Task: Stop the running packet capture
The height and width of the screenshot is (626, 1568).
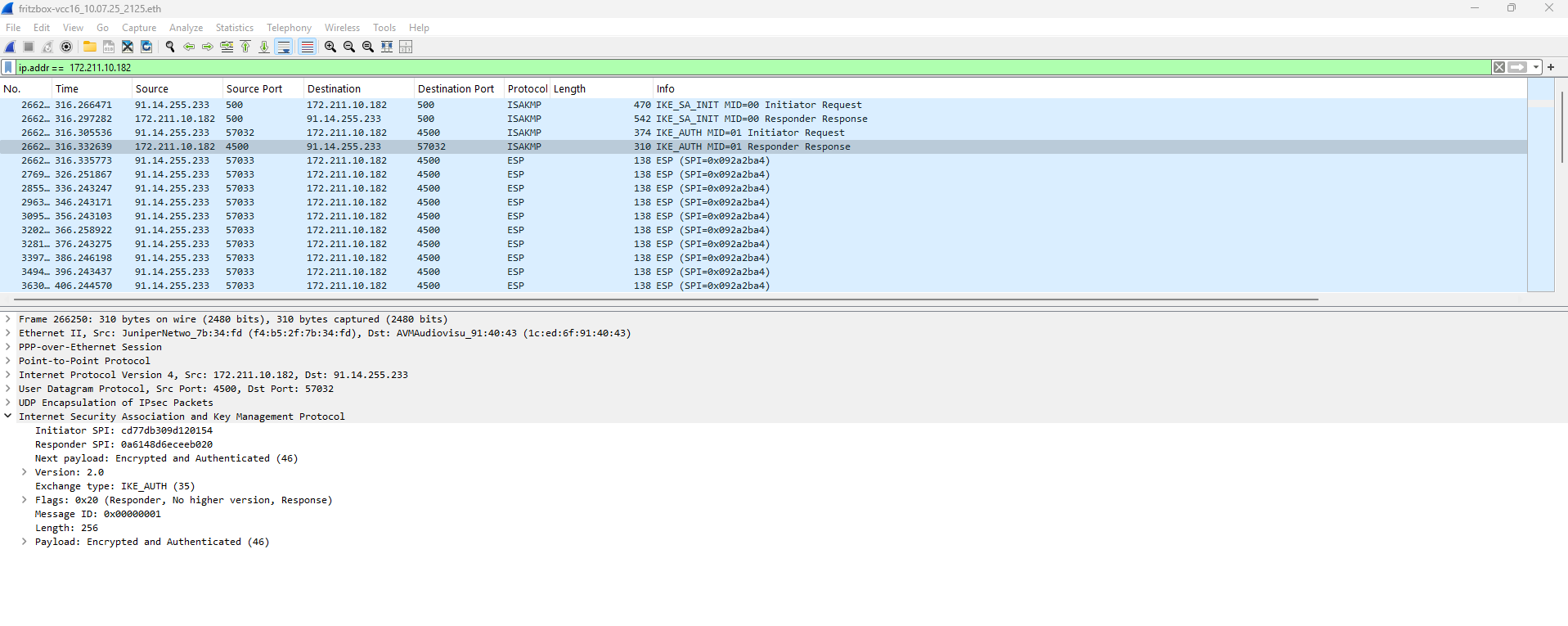Action: [x=29, y=47]
